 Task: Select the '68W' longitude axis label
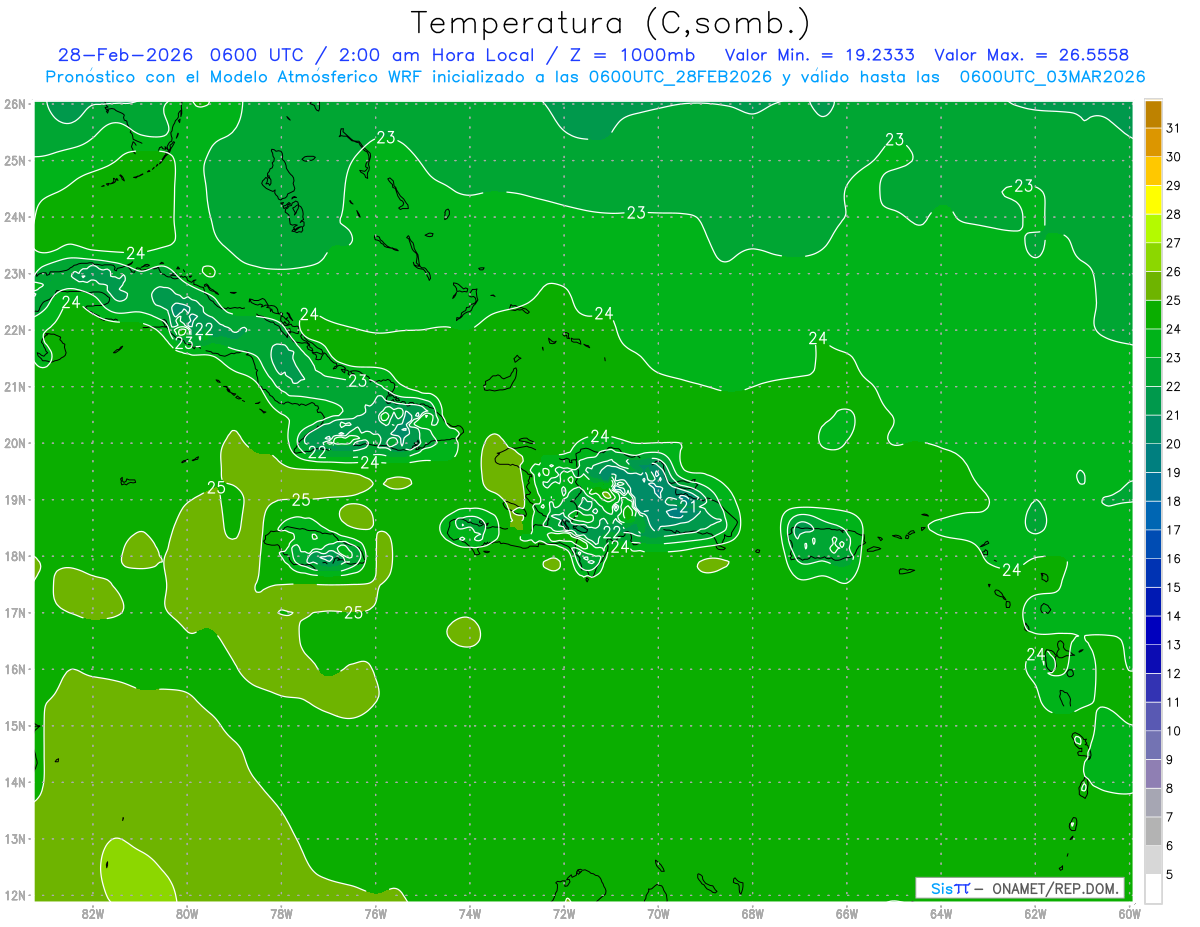click(x=753, y=912)
